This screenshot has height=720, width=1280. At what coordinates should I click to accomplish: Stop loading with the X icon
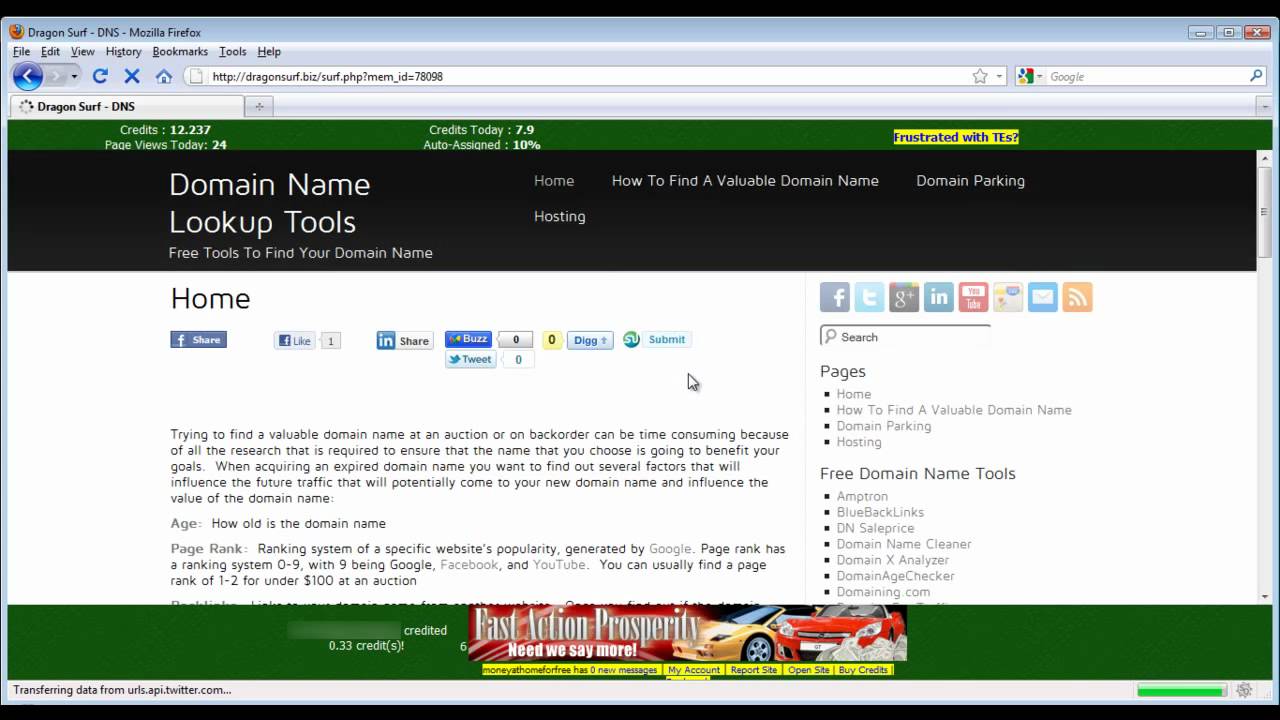tap(132, 76)
